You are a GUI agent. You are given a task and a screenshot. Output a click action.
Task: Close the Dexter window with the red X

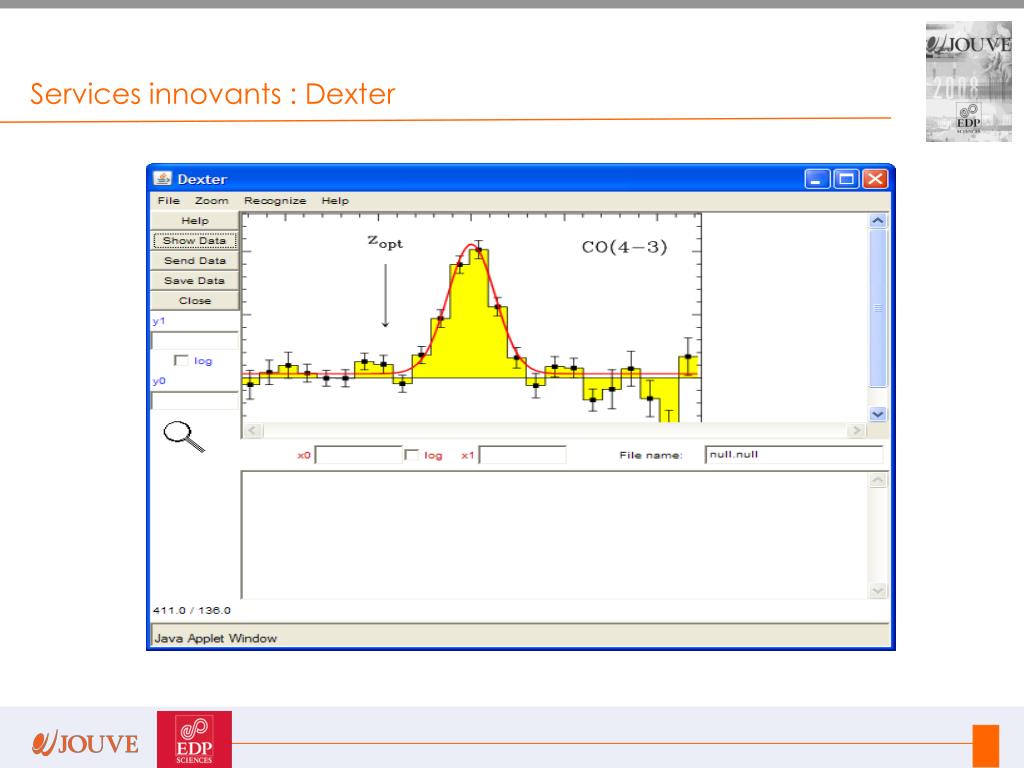pos(875,178)
